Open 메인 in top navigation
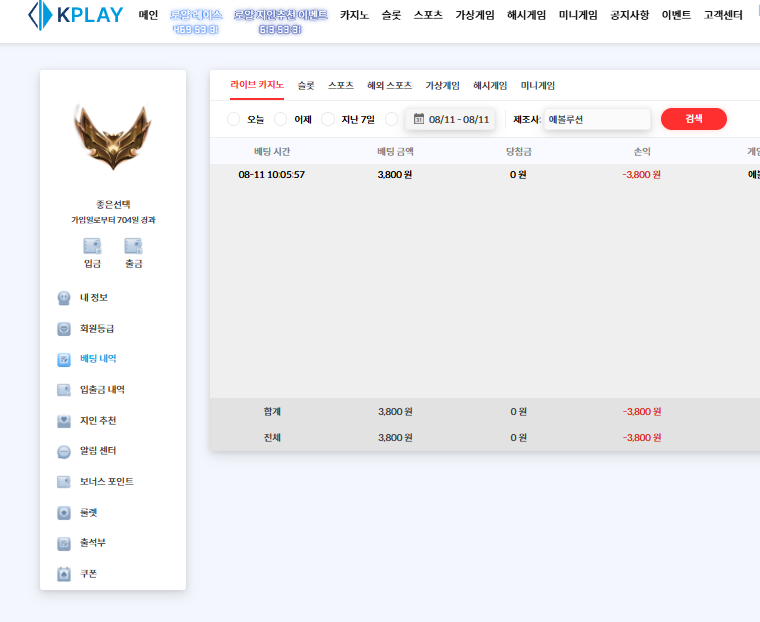Screen dimensions: 760x622 pos(148,16)
